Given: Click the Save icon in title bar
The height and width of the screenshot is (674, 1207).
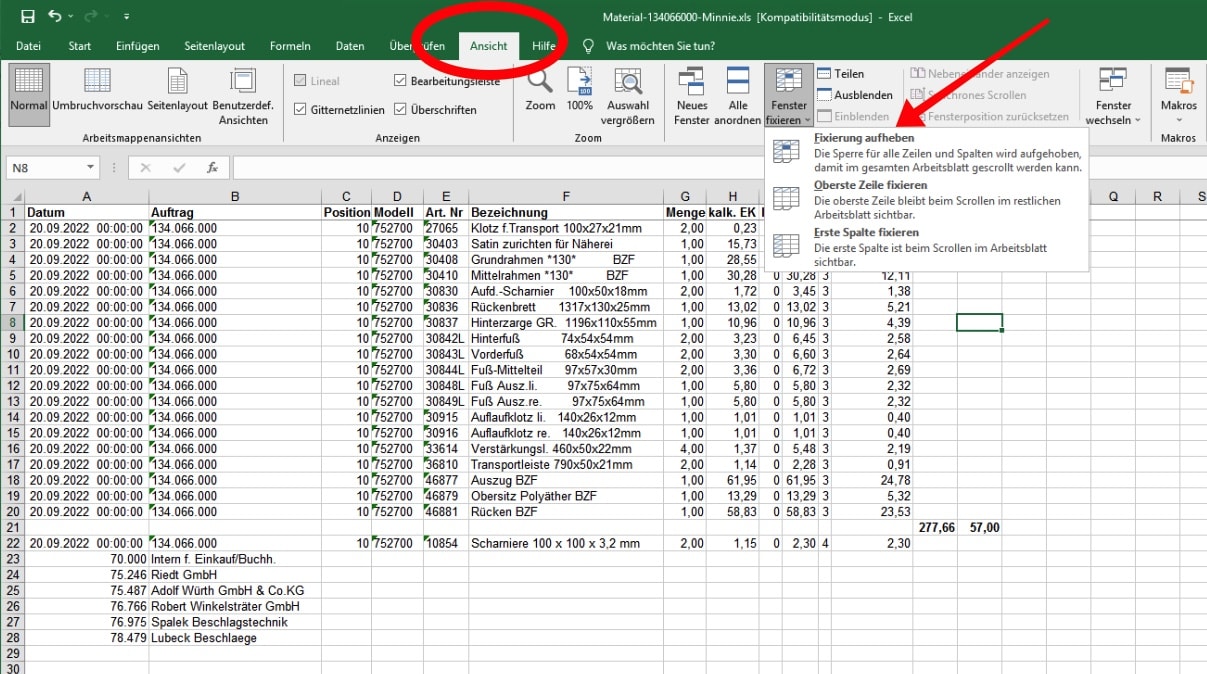Looking at the screenshot, I should pos(27,17).
